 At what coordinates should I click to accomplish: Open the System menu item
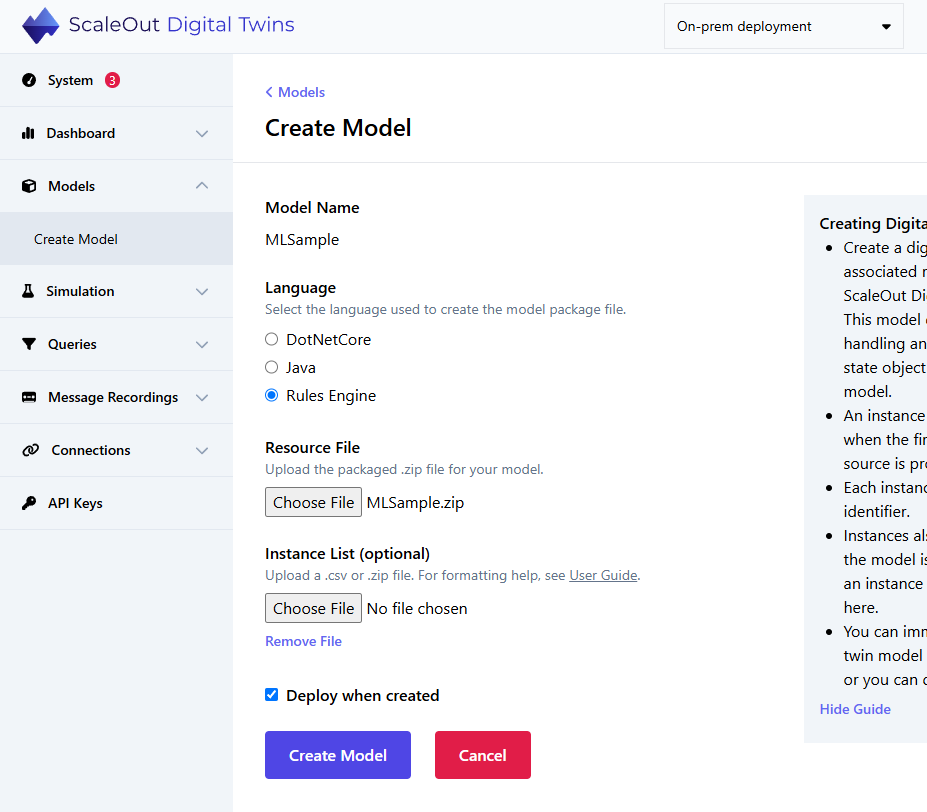[x=116, y=80]
